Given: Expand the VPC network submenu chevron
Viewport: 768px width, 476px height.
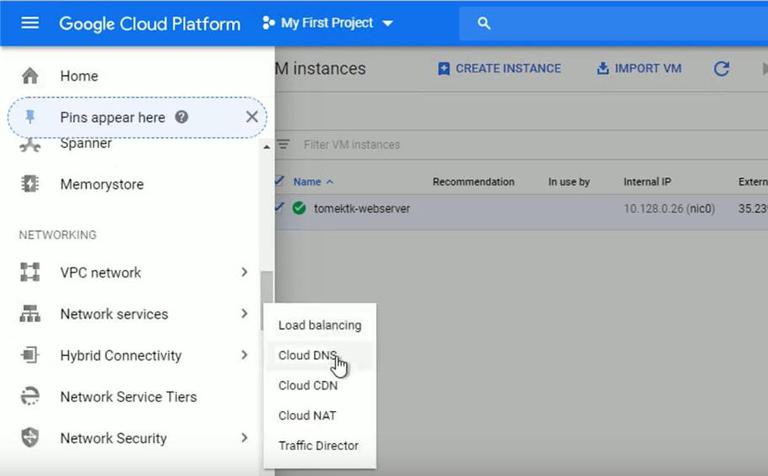Looking at the screenshot, I should pyautogui.click(x=244, y=272).
